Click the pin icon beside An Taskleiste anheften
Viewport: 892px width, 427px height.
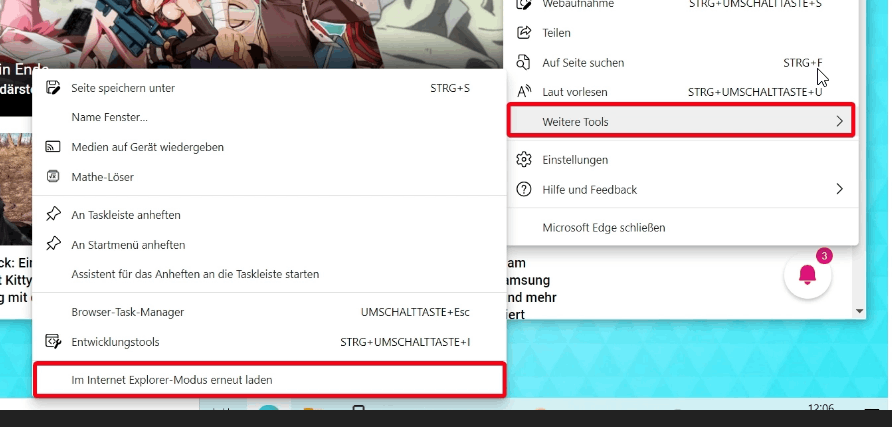[x=53, y=214]
